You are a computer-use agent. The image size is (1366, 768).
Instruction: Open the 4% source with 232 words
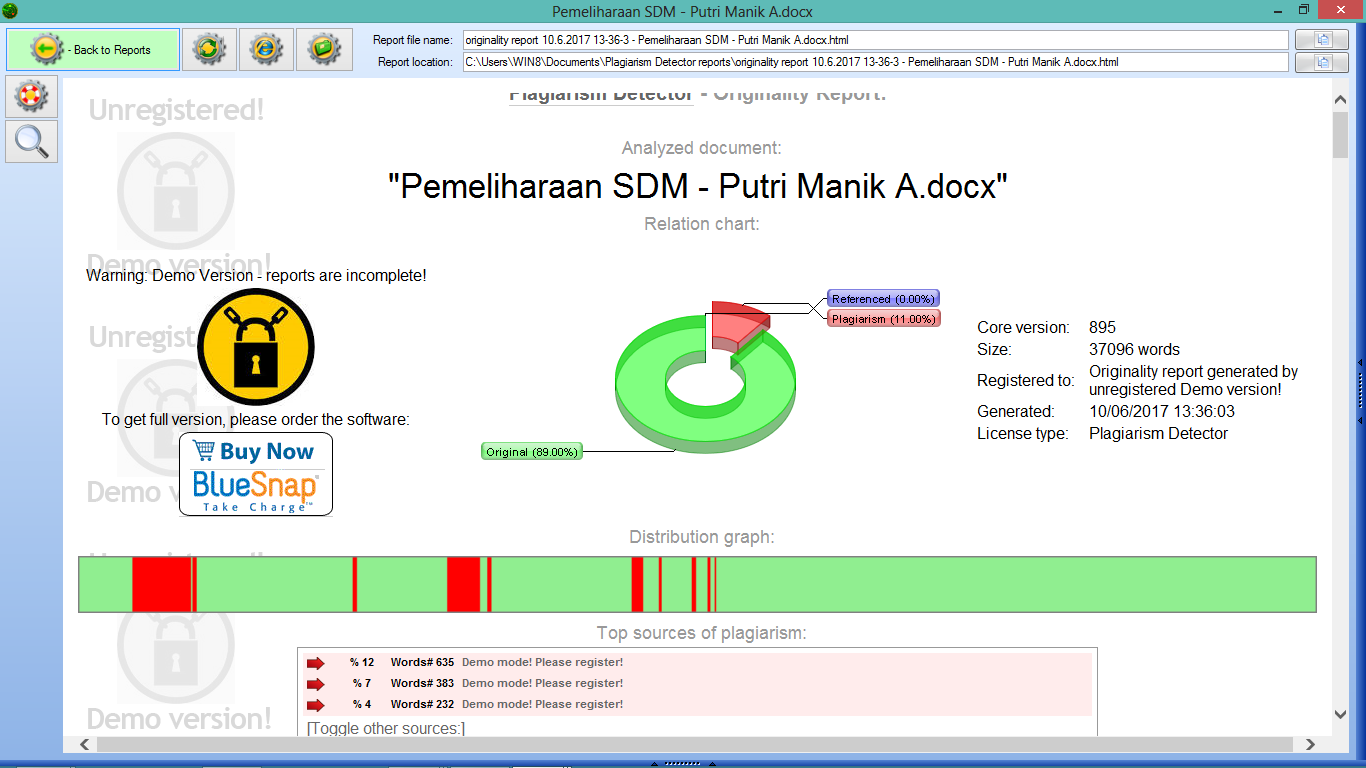coord(695,704)
